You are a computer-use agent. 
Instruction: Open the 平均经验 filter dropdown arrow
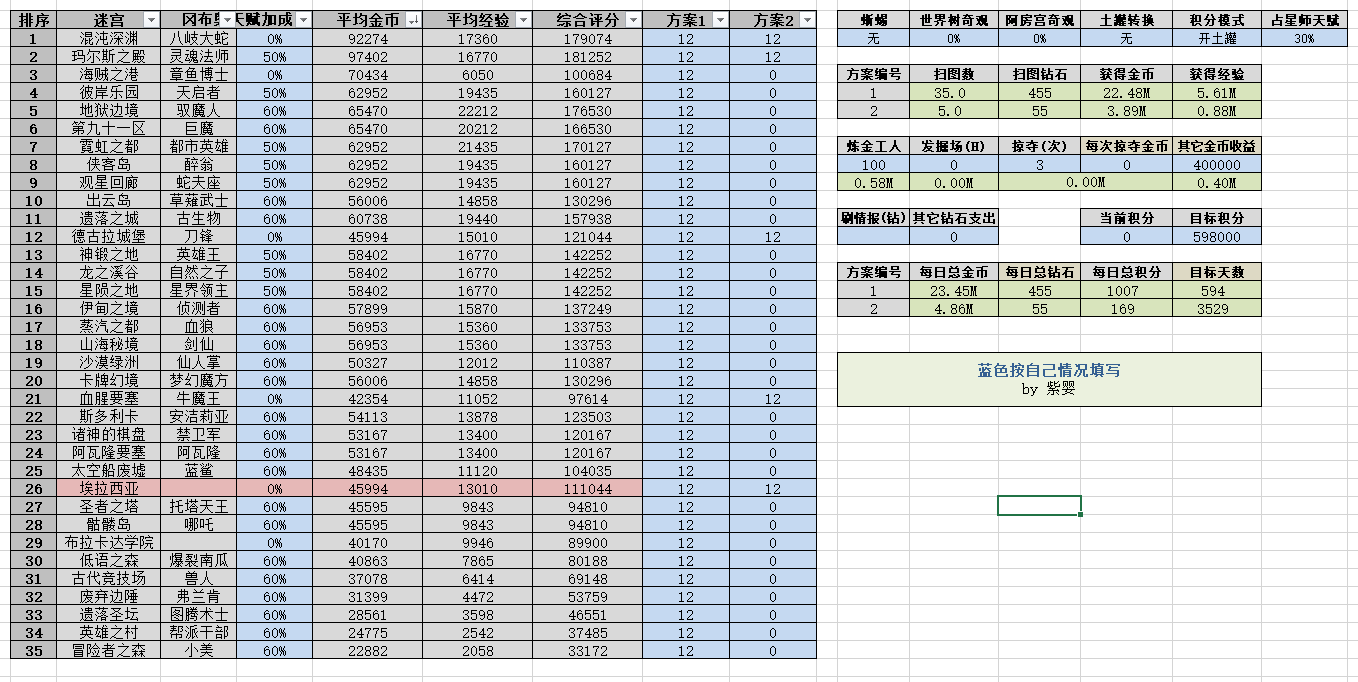[x=524, y=20]
